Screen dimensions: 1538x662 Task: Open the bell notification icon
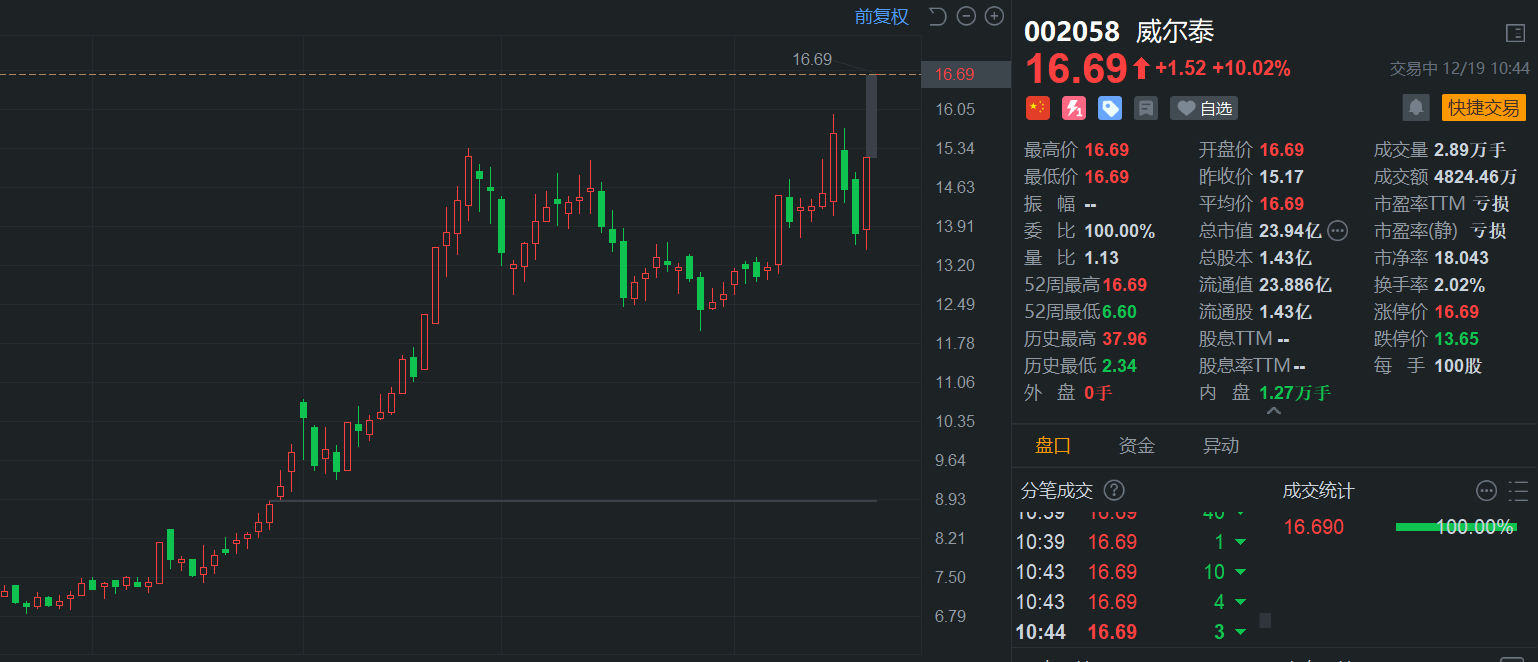1416,107
